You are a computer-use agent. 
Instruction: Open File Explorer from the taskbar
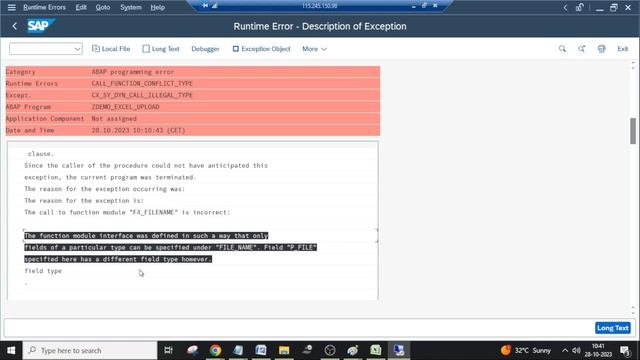(284, 350)
